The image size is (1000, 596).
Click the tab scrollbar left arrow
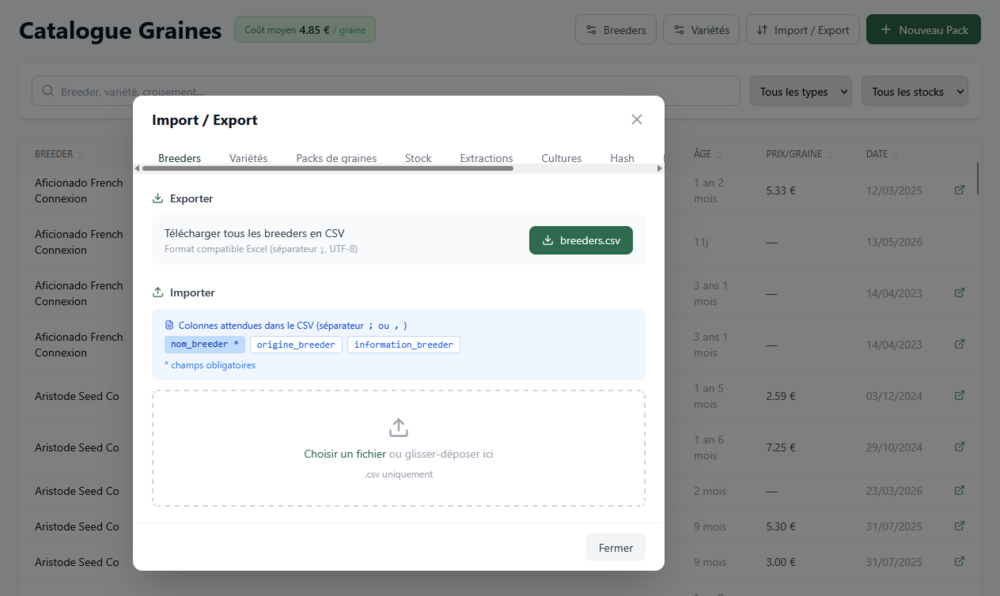click(x=137, y=168)
